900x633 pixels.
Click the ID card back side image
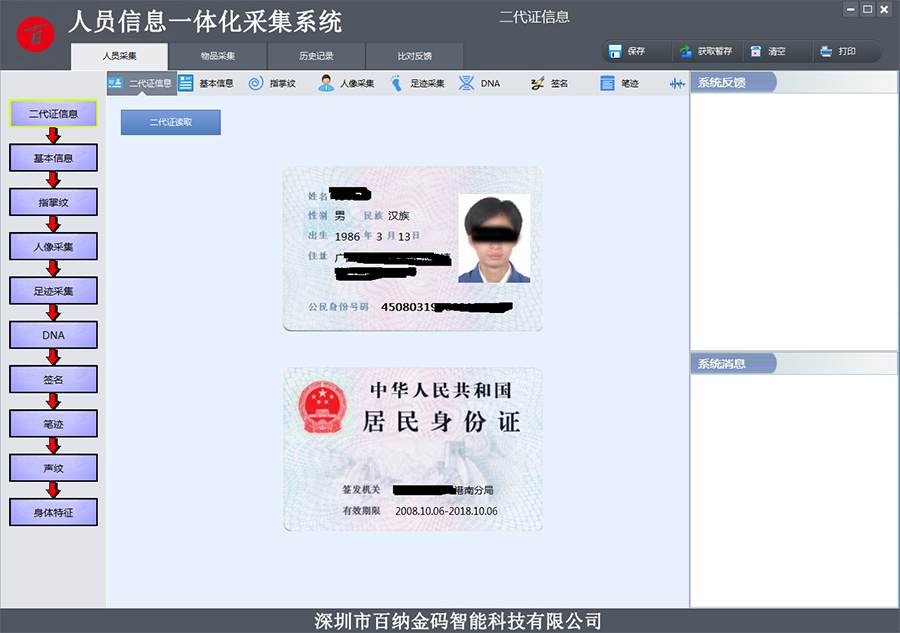click(x=413, y=449)
